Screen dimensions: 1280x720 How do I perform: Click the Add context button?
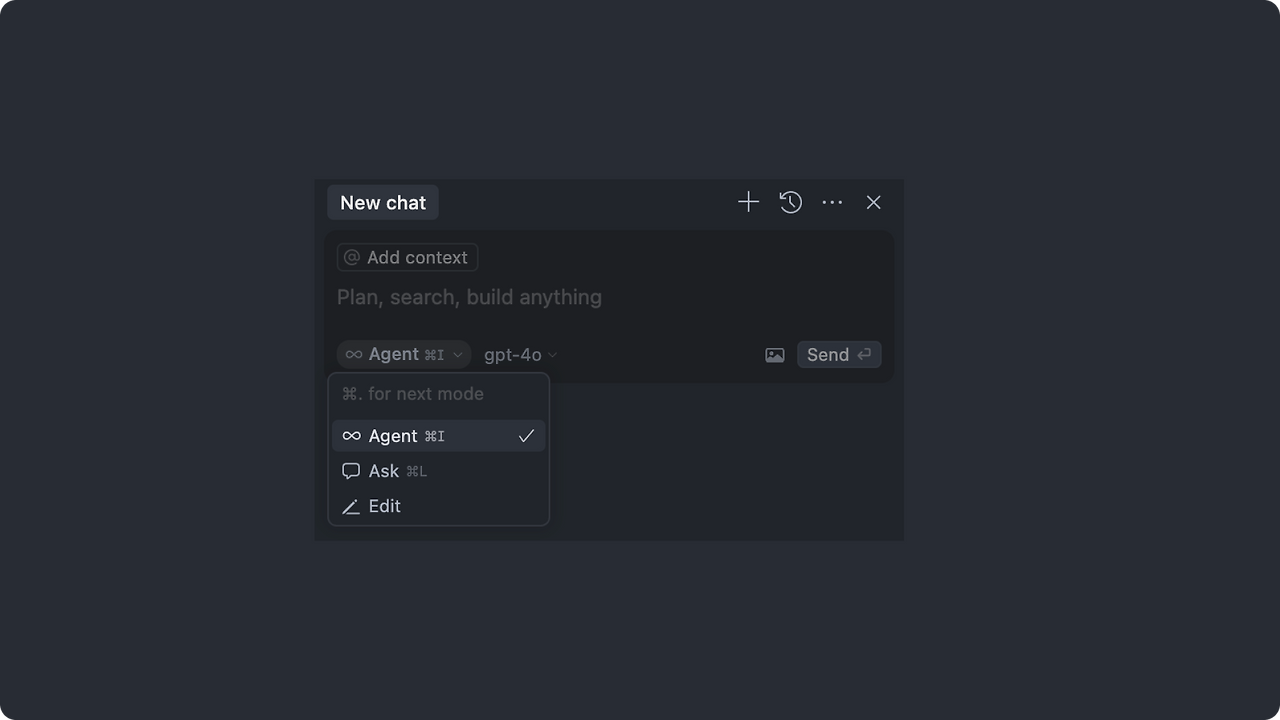pyautogui.click(x=408, y=258)
